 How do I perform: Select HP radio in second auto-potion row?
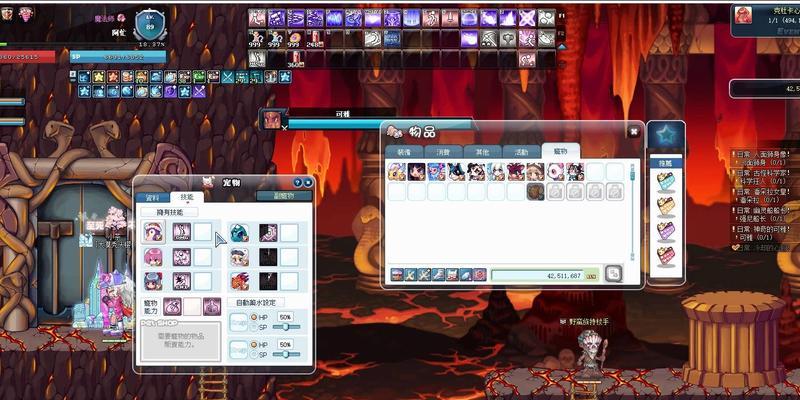click(253, 345)
